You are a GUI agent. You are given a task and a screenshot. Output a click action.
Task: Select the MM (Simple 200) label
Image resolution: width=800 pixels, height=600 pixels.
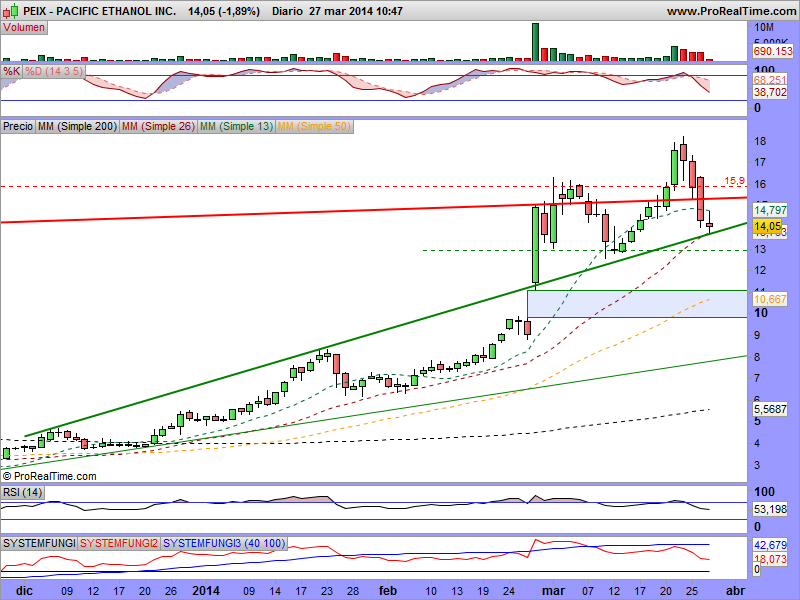78,126
